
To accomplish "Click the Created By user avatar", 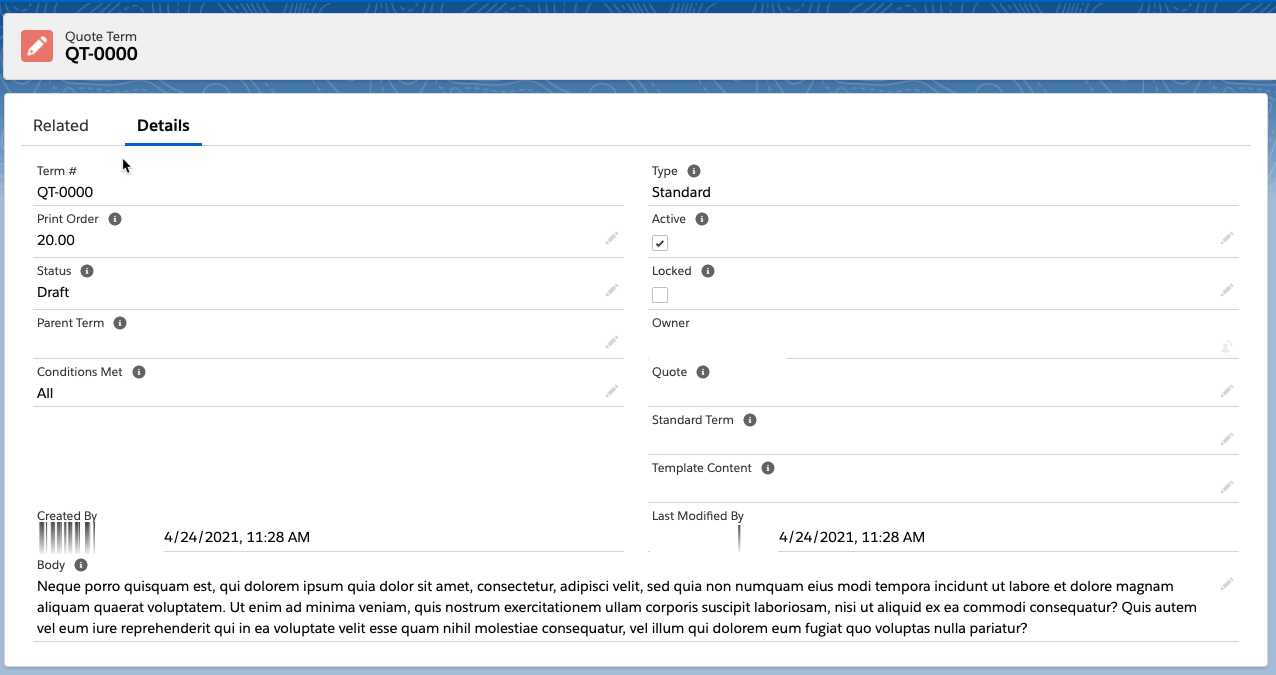I will [66, 538].
